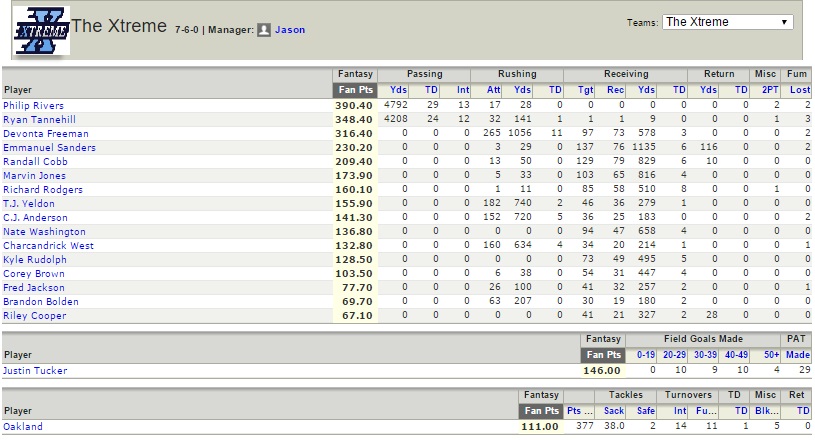
Task: Sort by Misc 2PT column
Action: tap(770, 90)
